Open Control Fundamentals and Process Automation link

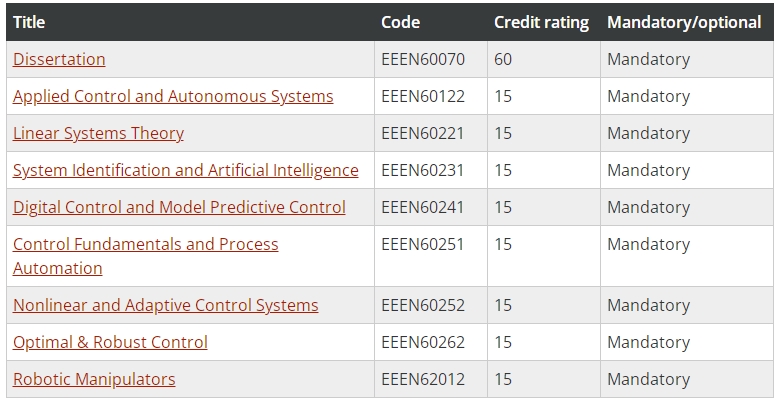145,256
